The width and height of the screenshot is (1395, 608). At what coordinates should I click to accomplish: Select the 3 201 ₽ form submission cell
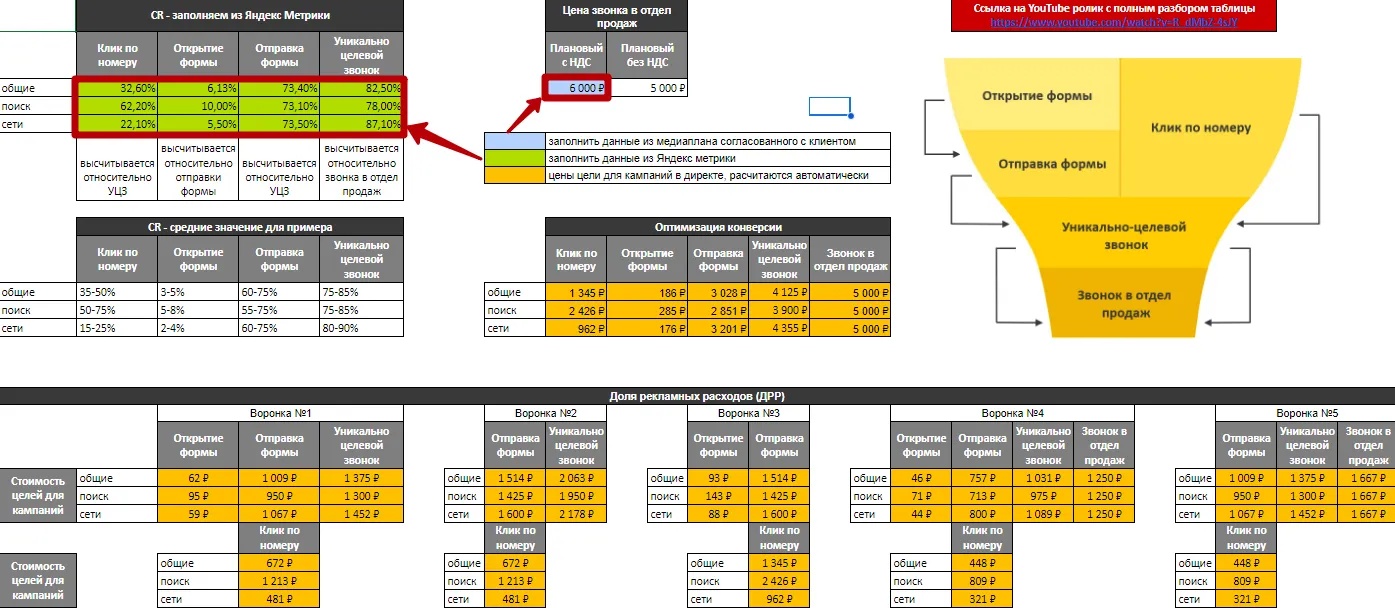719,328
